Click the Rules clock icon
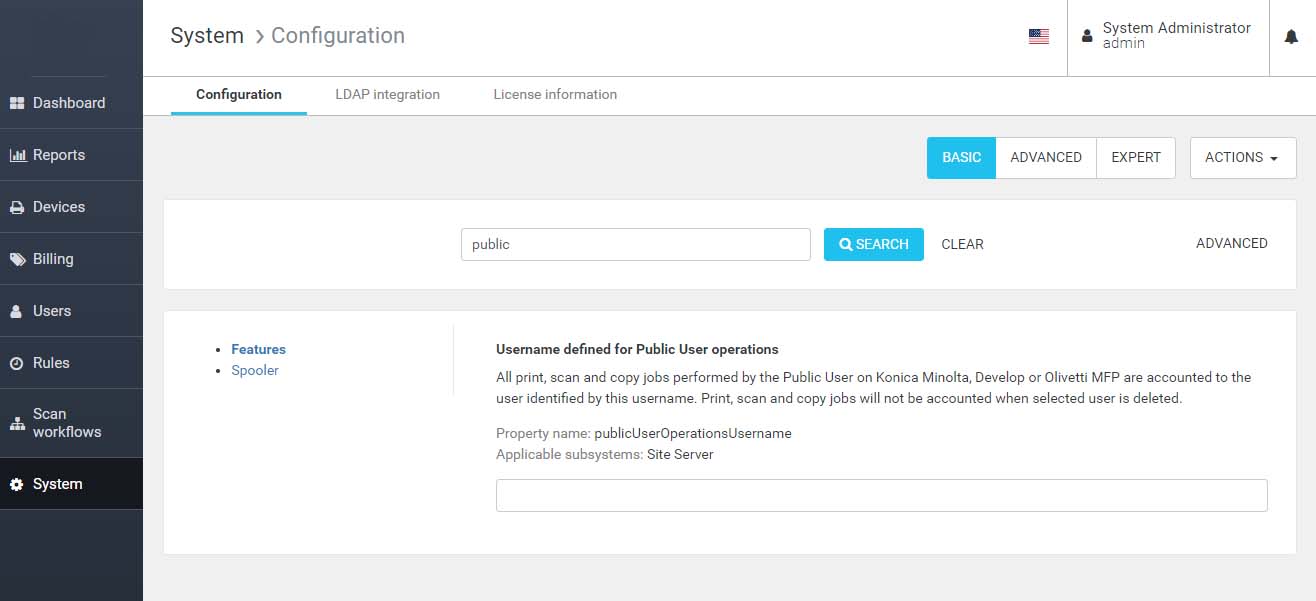 click(16, 363)
